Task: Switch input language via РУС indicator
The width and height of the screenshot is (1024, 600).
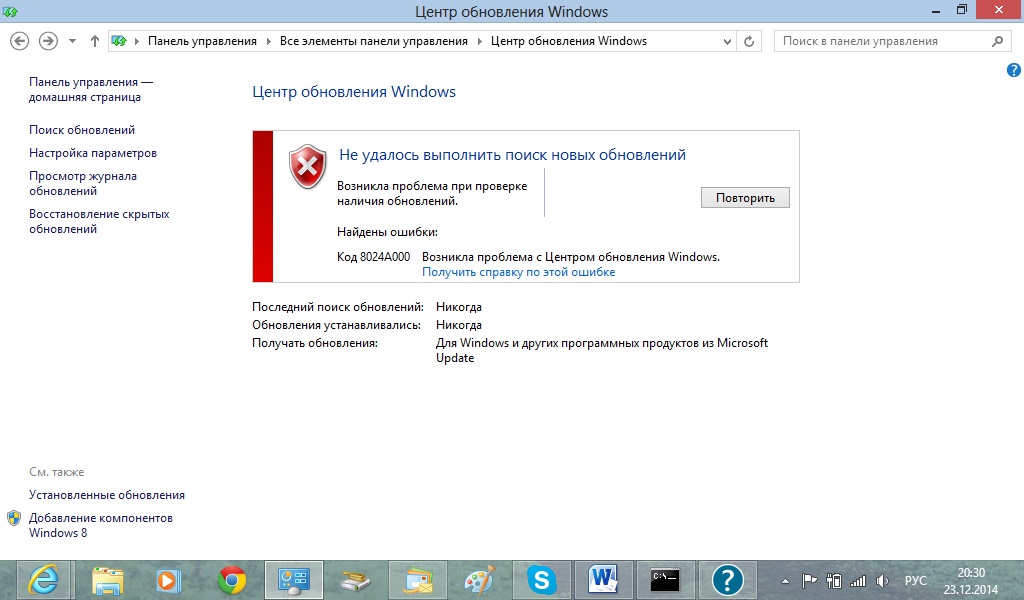Action: click(916, 580)
